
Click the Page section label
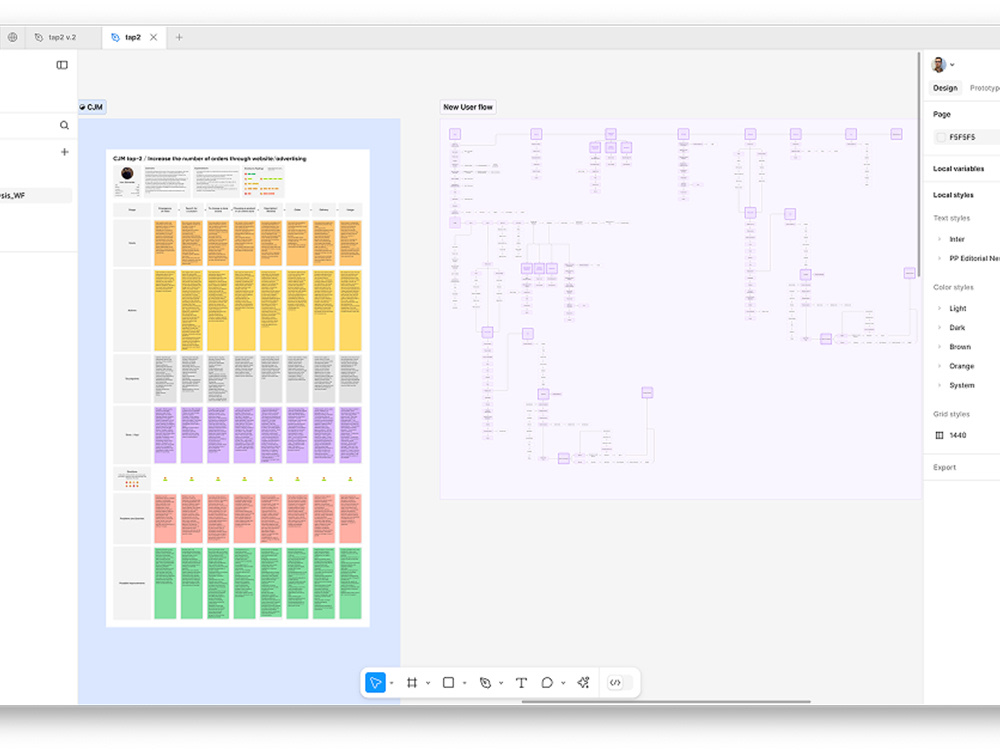[x=942, y=114]
